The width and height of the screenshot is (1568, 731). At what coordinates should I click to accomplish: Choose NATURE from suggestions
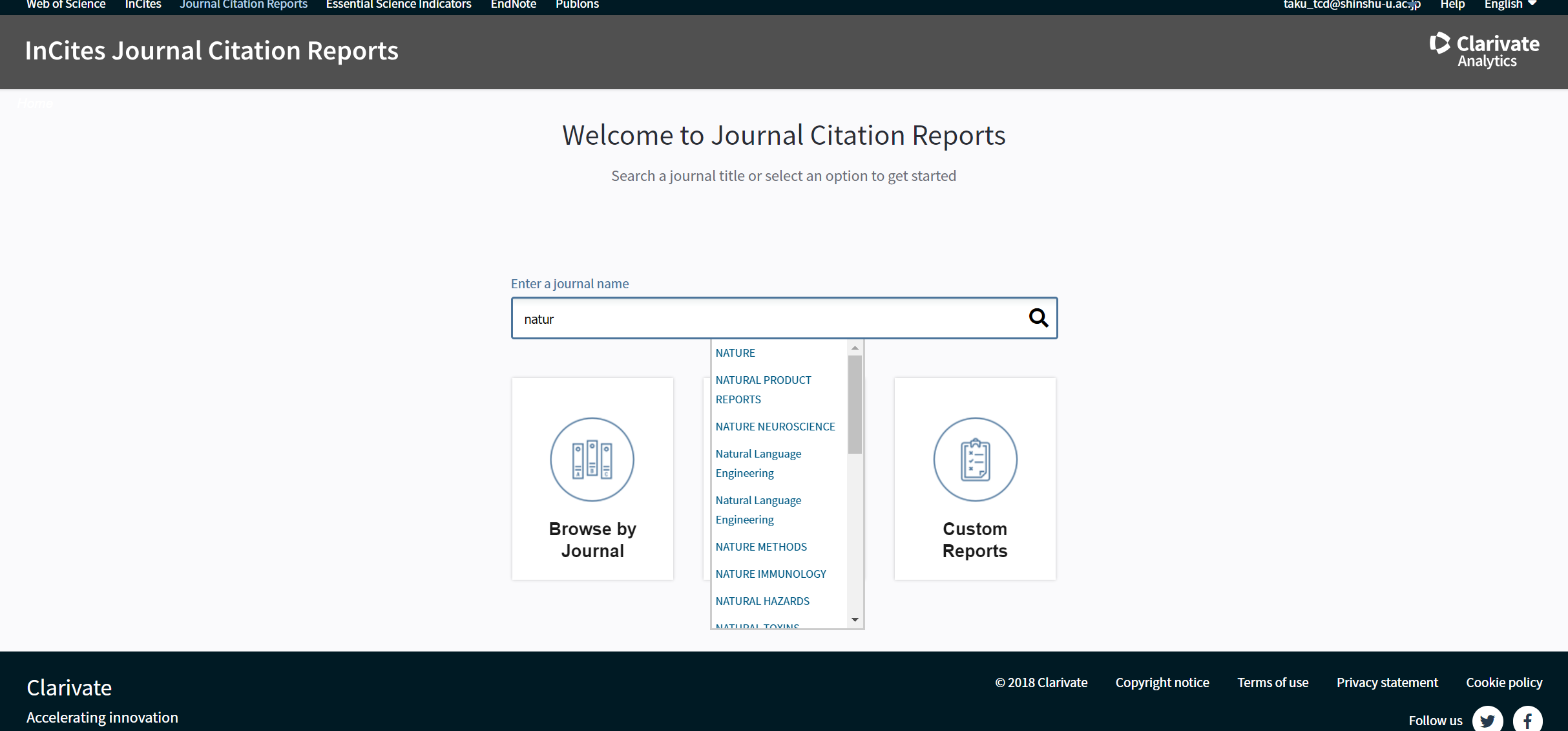click(735, 353)
